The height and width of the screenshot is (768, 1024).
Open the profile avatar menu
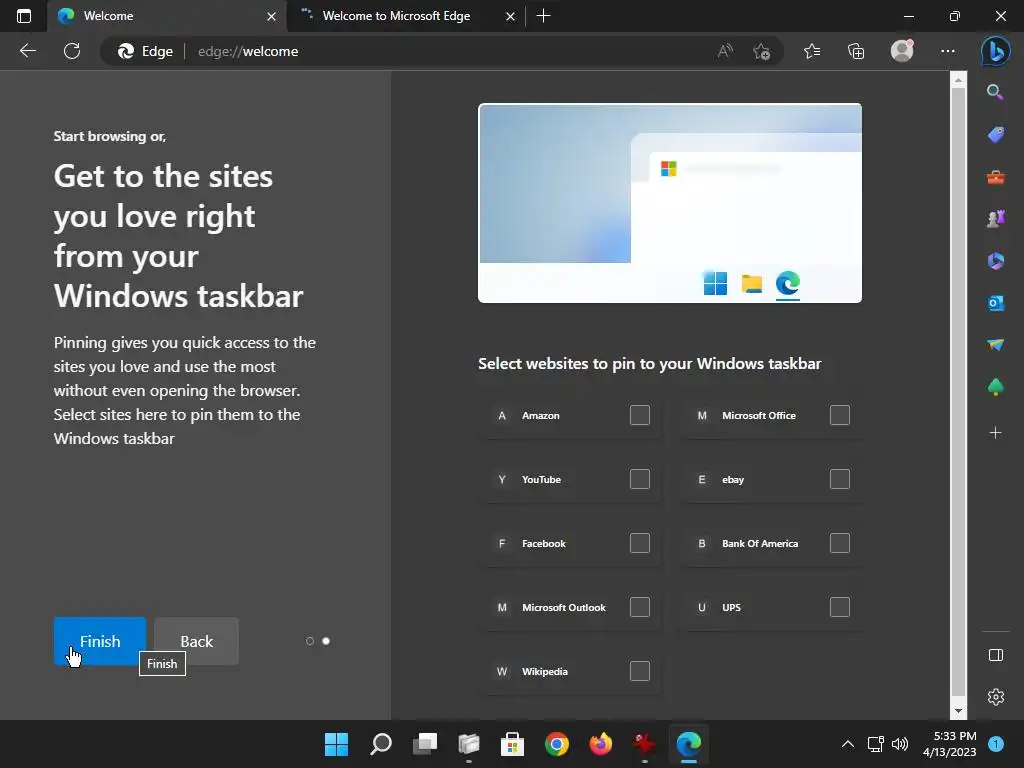pyautogui.click(x=902, y=51)
